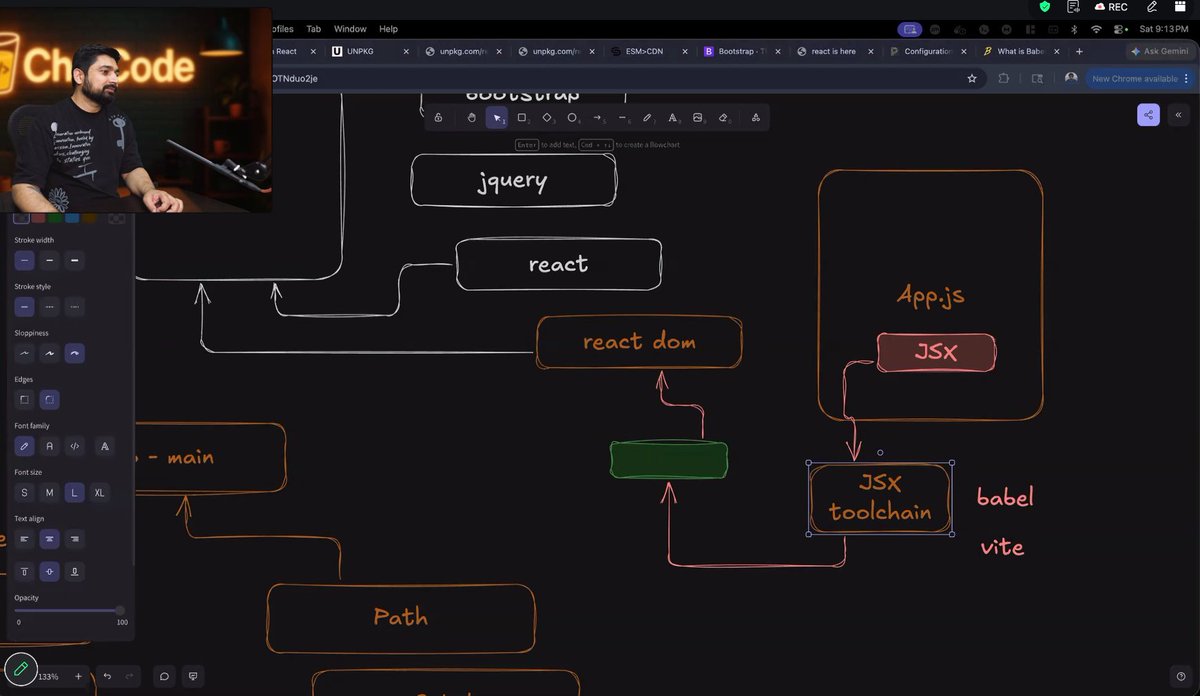Viewport: 1200px width, 696px height.
Task: Click the Ask Gemini button
Action: click(1161, 51)
